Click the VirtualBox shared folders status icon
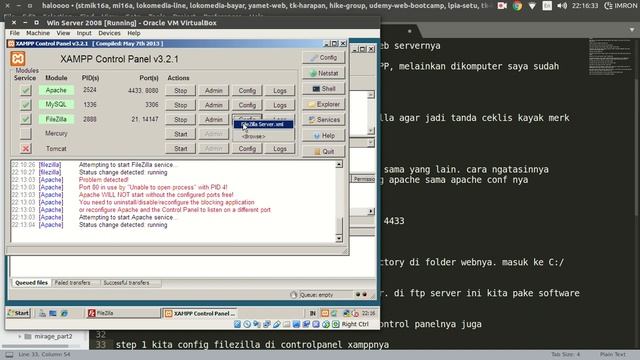 coord(287,324)
